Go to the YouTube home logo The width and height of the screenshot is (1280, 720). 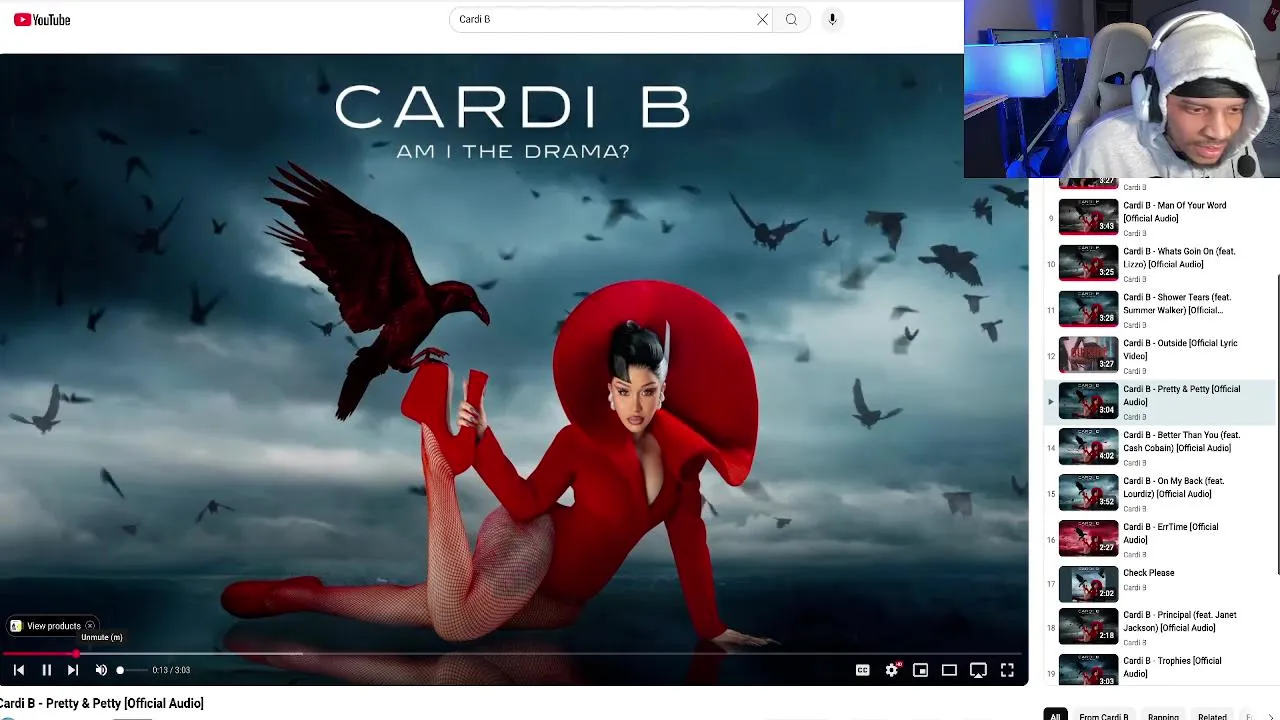click(42, 19)
